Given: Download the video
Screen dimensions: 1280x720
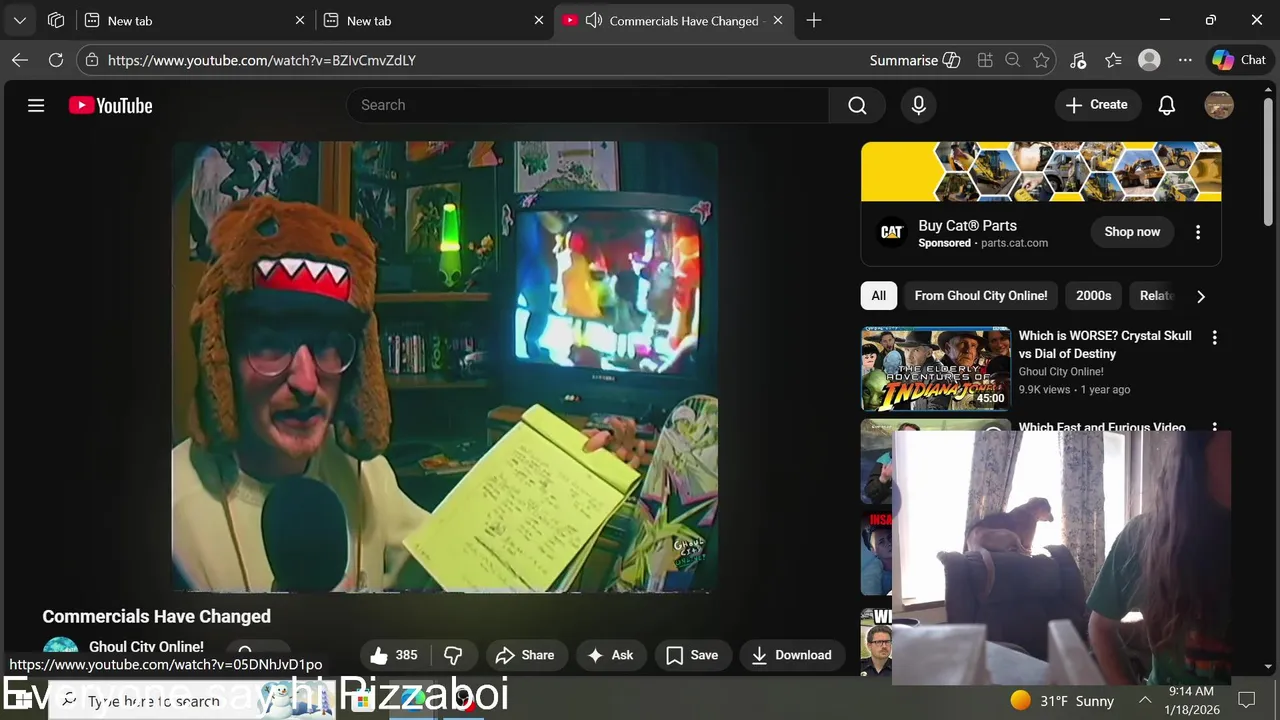Looking at the screenshot, I should pyautogui.click(x=791, y=655).
